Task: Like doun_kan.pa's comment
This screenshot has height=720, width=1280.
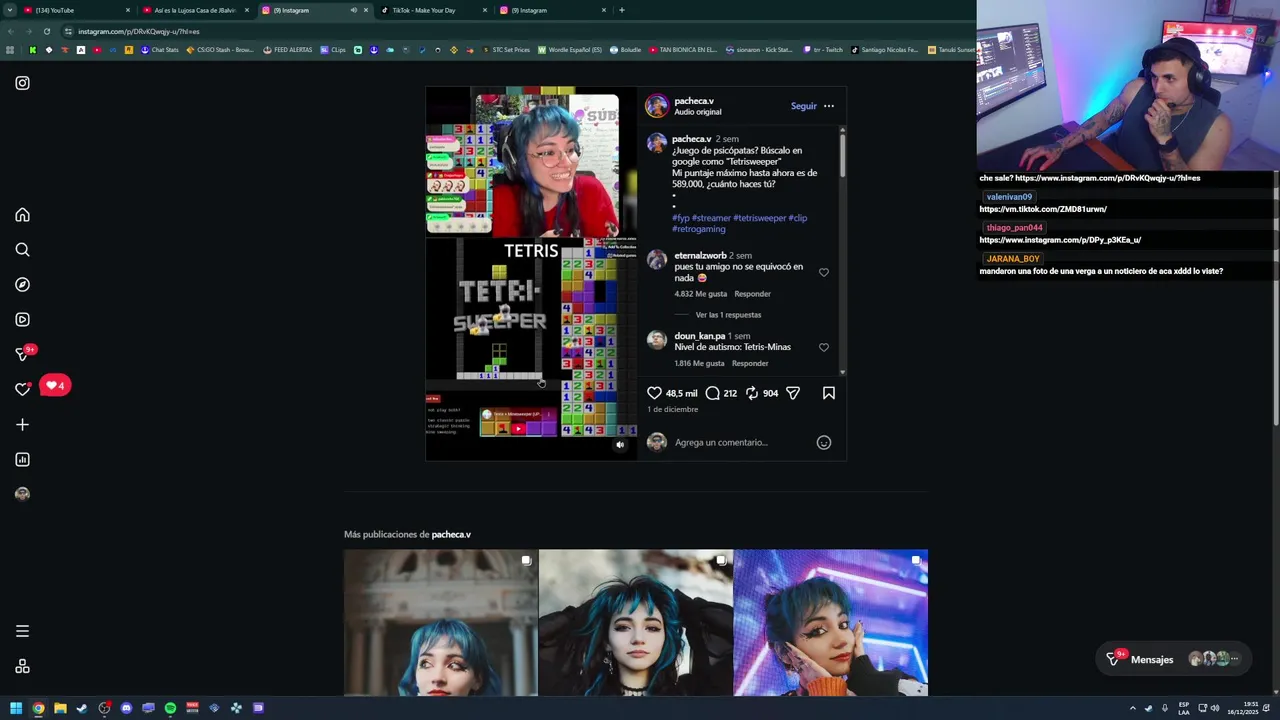Action: click(824, 347)
